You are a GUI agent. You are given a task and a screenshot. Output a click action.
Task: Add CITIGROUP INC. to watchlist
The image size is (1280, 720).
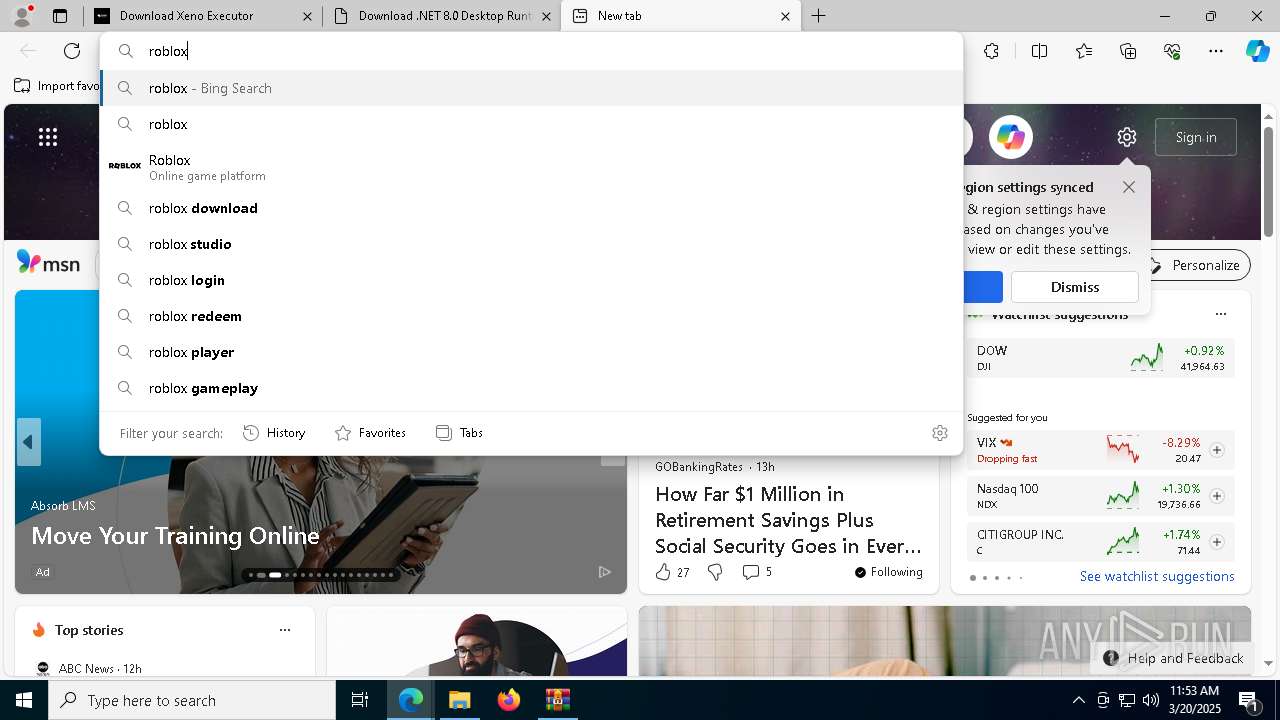point(1217,542)
